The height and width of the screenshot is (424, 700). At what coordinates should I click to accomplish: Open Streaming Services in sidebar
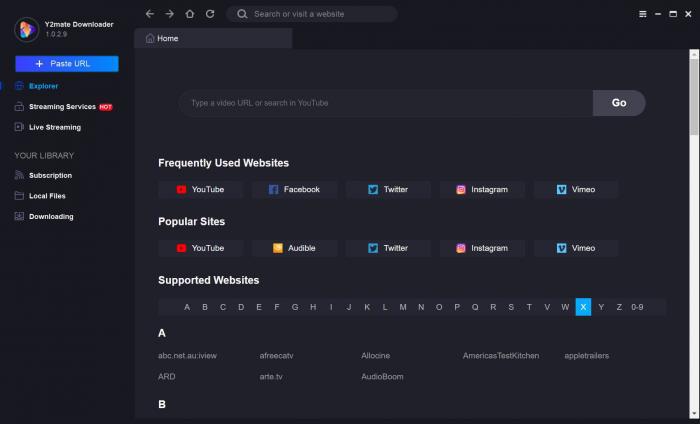(62, 107)
